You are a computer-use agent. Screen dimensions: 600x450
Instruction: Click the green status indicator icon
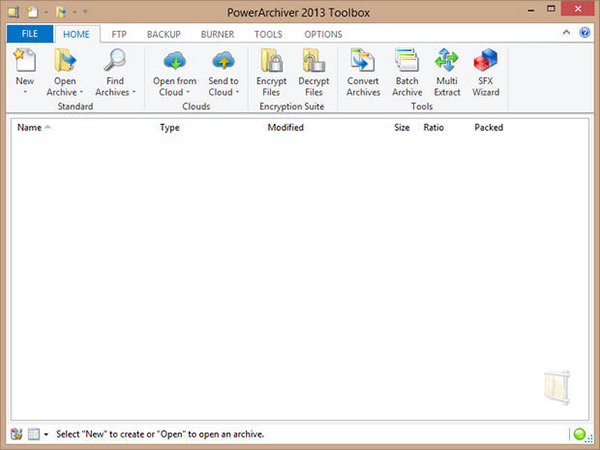click(579, 434)
